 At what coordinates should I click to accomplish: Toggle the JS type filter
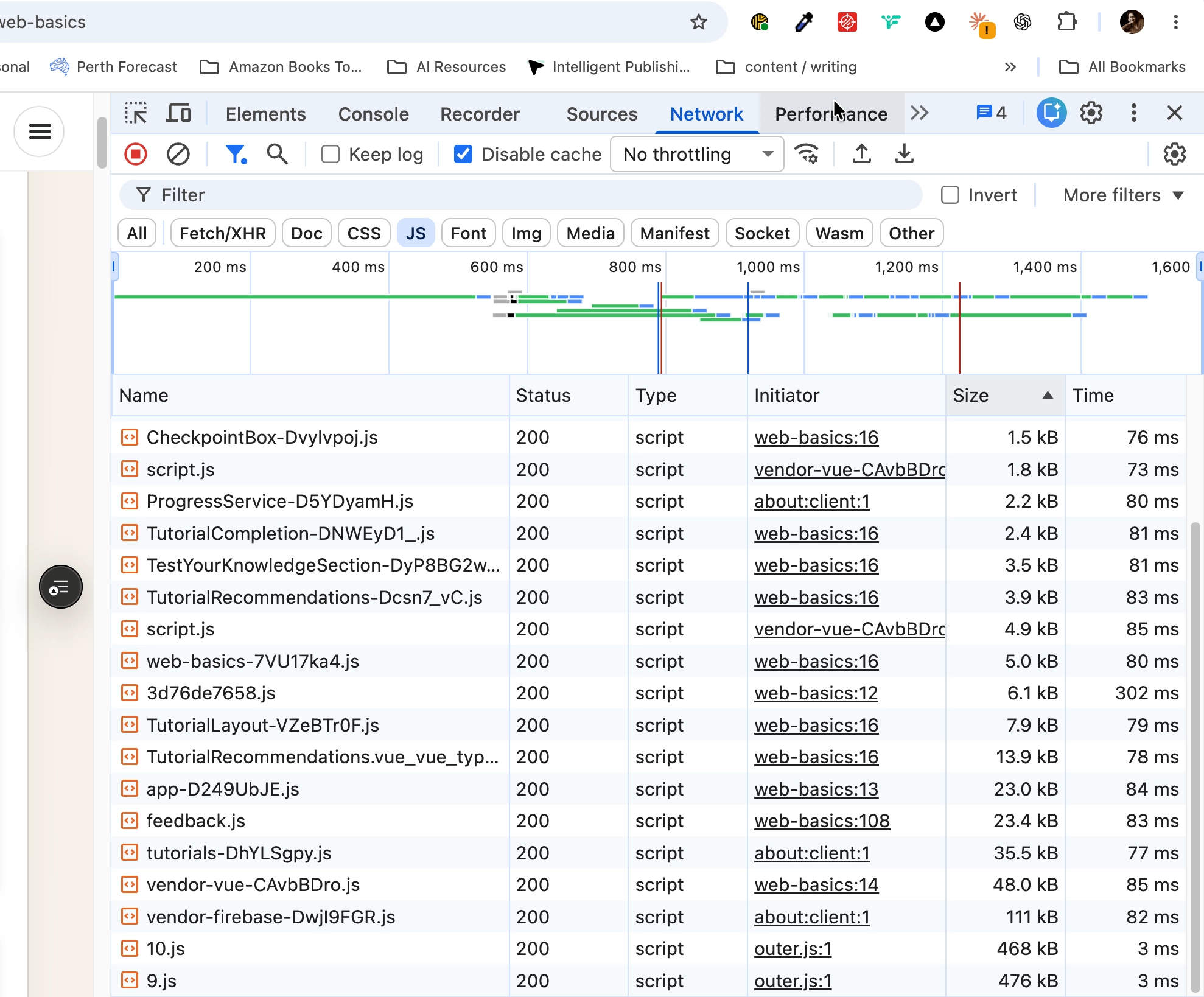click(x=416, y=233)
